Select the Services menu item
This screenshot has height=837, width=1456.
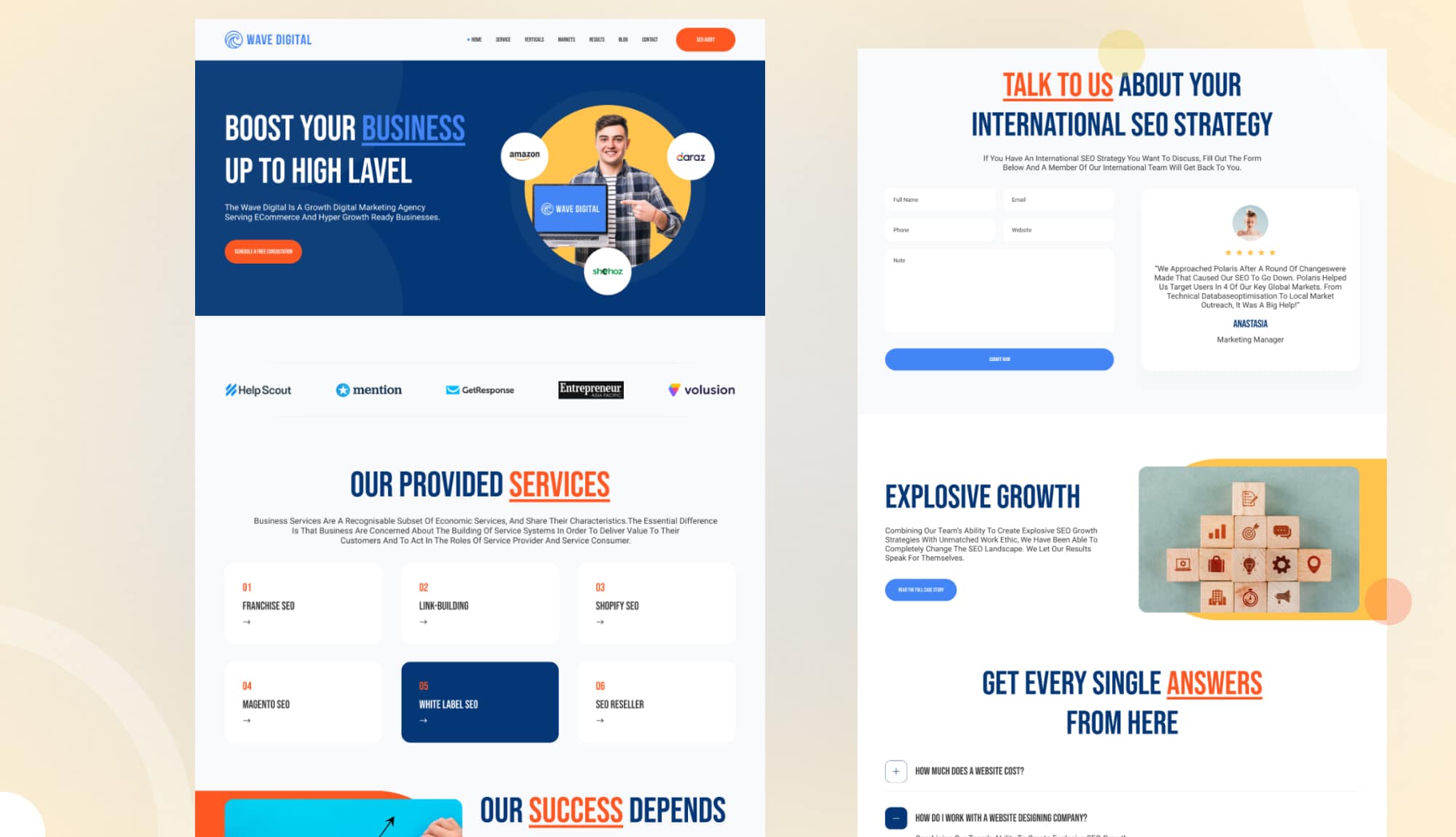[502, 40]
